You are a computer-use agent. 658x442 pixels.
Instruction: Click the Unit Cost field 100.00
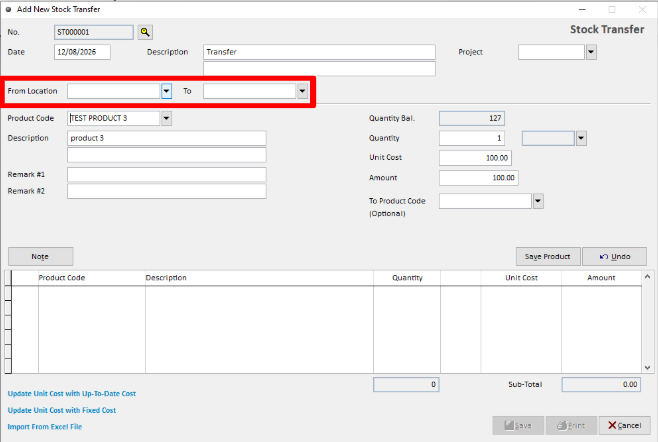[475, 158]
